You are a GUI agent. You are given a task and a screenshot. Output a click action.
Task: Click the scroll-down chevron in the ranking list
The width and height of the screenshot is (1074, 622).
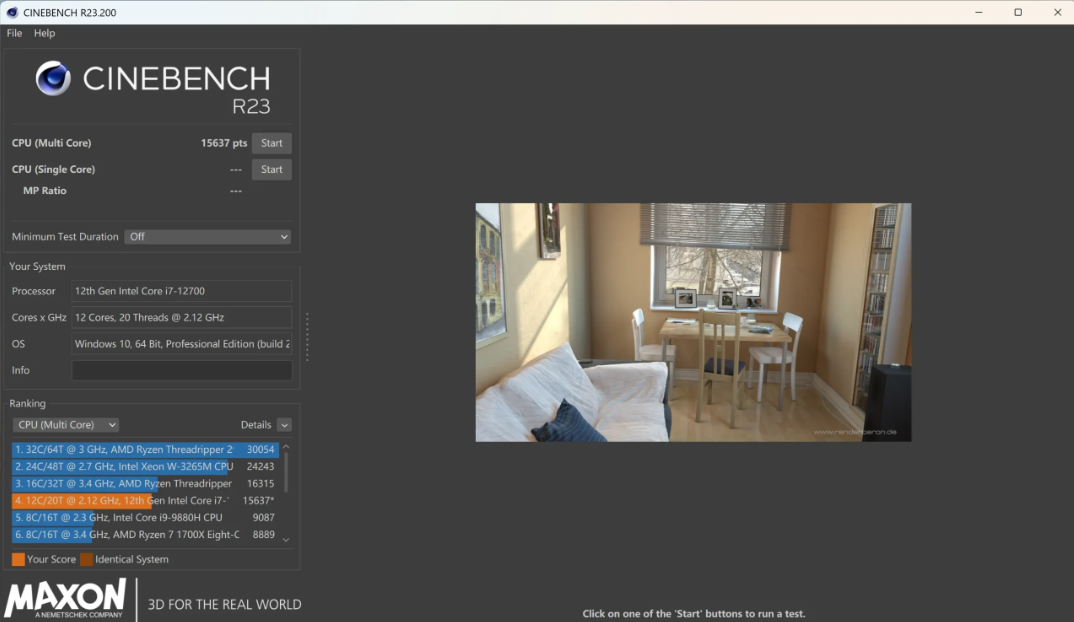285,540
